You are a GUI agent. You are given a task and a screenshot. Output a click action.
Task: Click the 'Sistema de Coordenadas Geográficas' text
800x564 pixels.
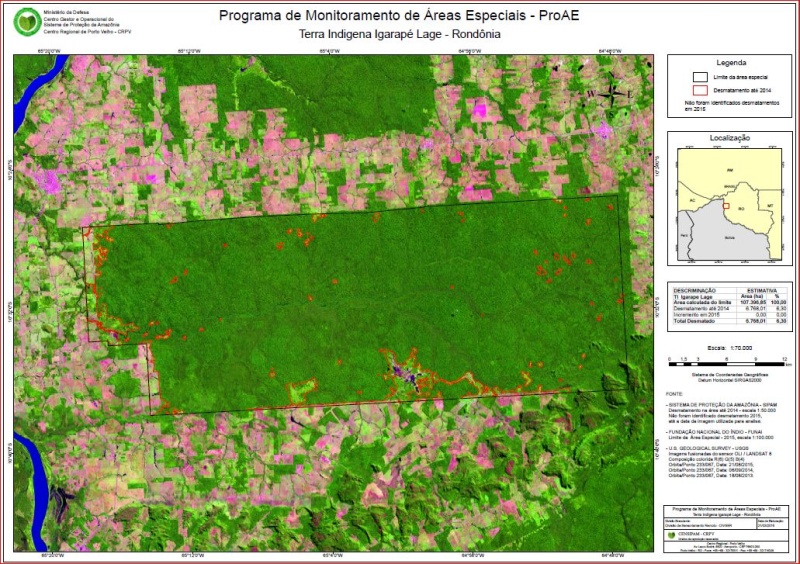pos(730,375)
